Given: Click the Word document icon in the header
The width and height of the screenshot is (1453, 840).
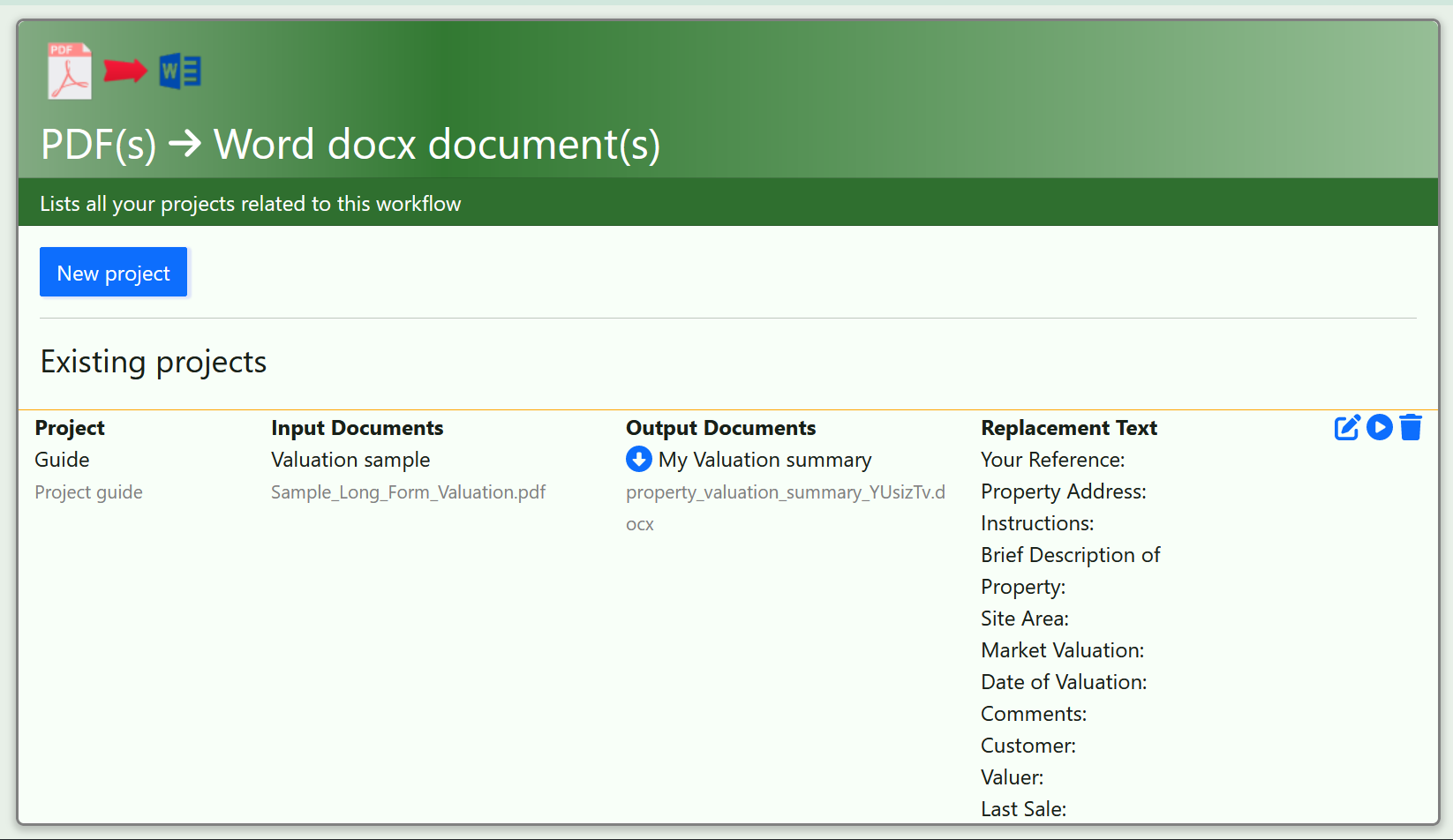Looking at the screenshot, I should (x=180, y=71).
